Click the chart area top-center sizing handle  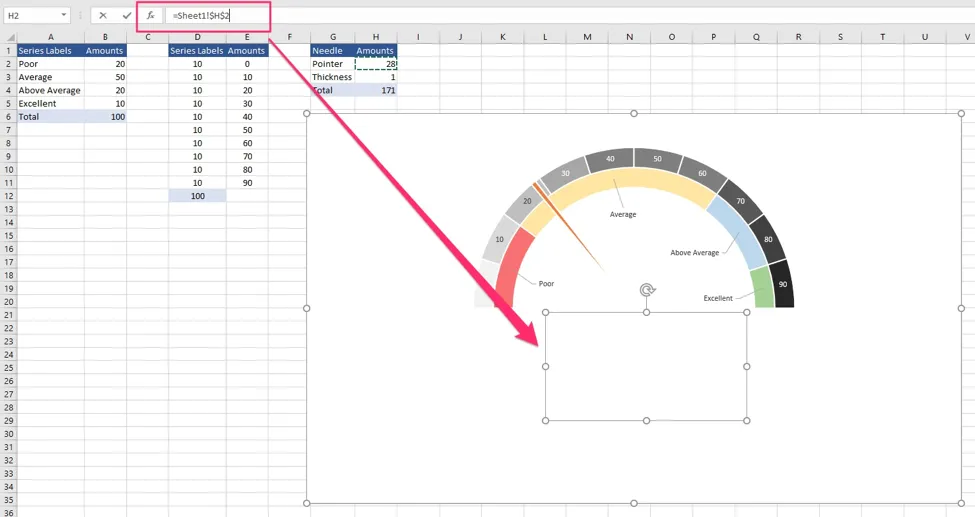[x=634, y=113]
